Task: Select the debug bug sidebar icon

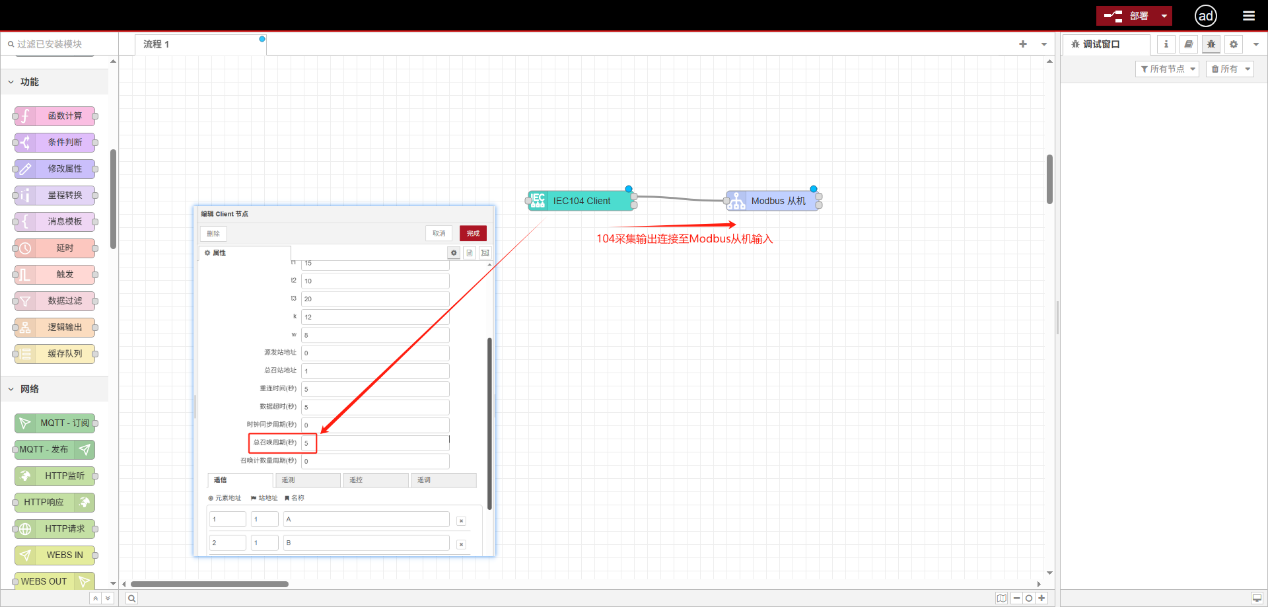Action: pos(1211,44)
